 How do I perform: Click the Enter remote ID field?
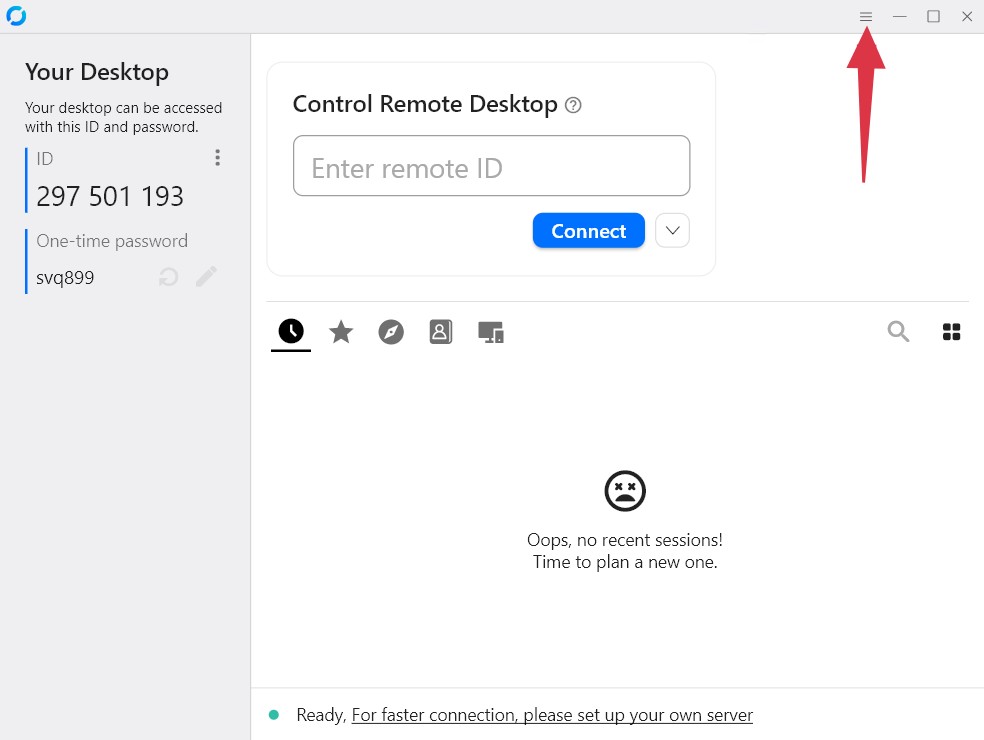click(491, 167)
